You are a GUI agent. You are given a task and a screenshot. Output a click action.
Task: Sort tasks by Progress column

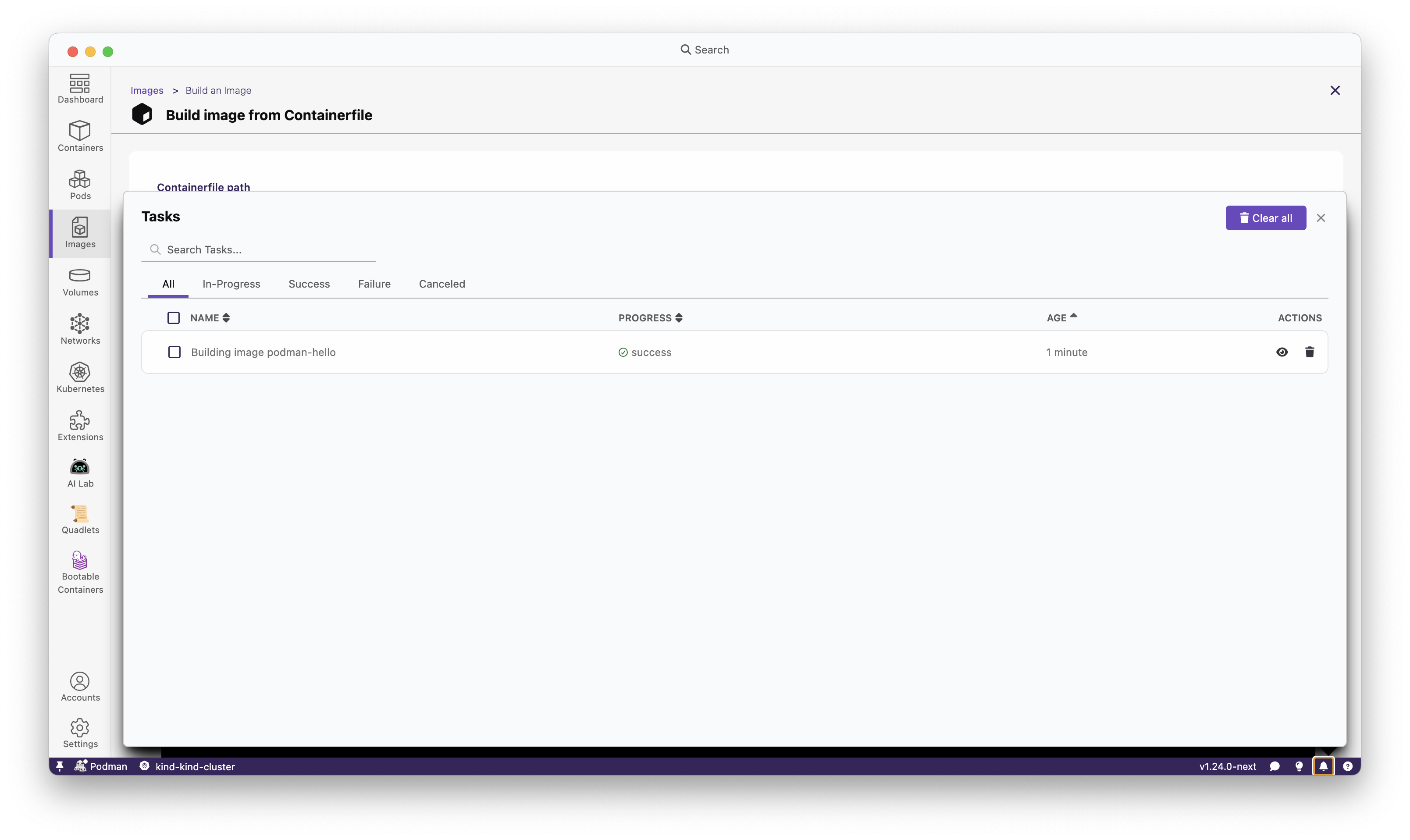[650, 317]
